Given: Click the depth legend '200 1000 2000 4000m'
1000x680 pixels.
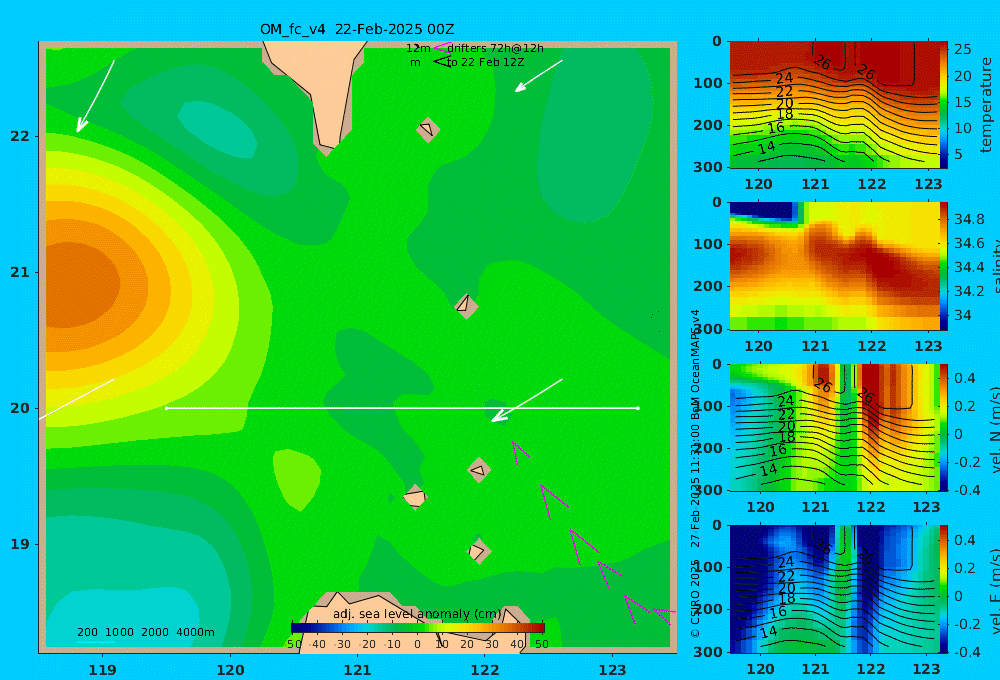Looking at the screenshot, I should pyautogui.click(x=146, y=632).
